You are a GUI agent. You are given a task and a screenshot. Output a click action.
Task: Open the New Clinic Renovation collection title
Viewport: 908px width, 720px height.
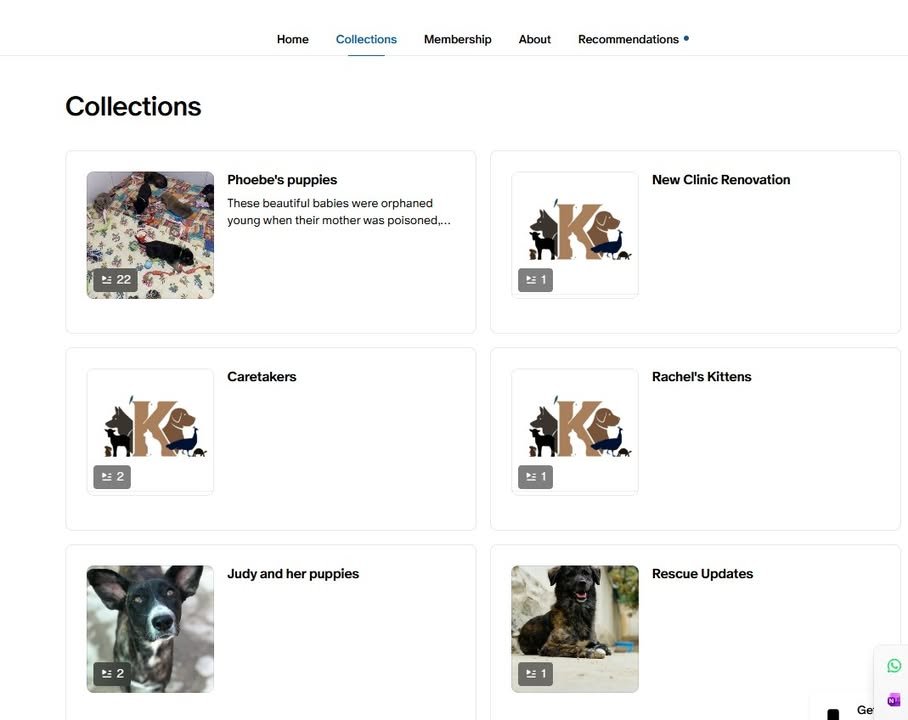click(x=721, y=180)
